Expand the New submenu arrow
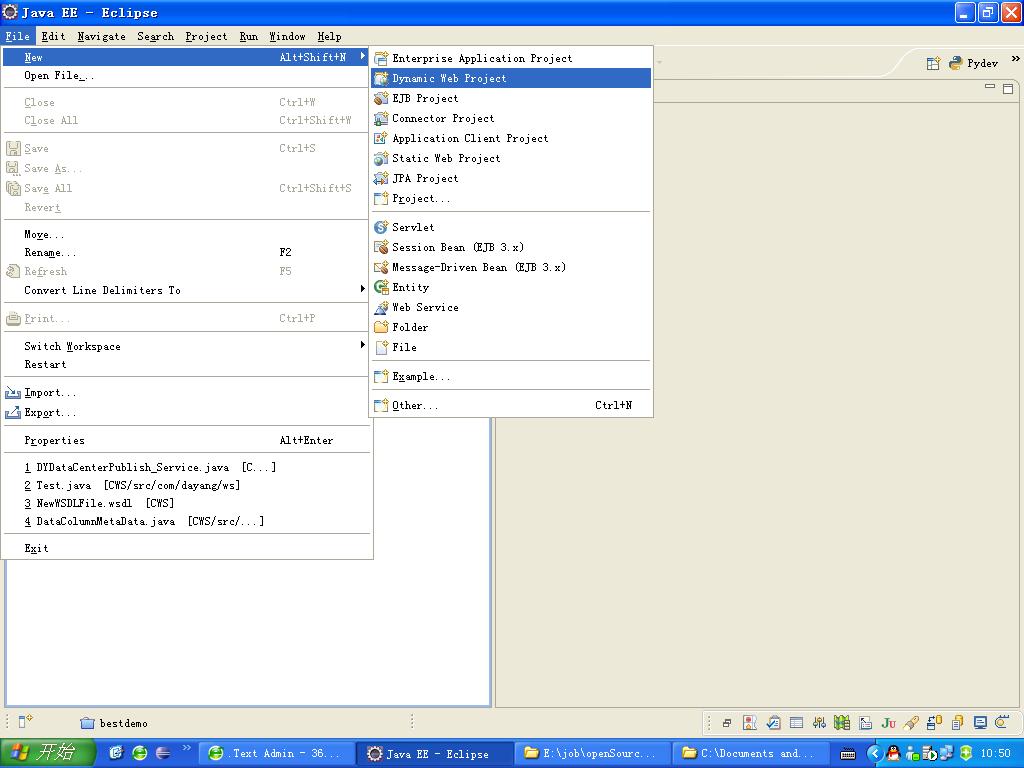Image resolution: width=1024 pixels, height=768 pixels. (x=362, y=57)
